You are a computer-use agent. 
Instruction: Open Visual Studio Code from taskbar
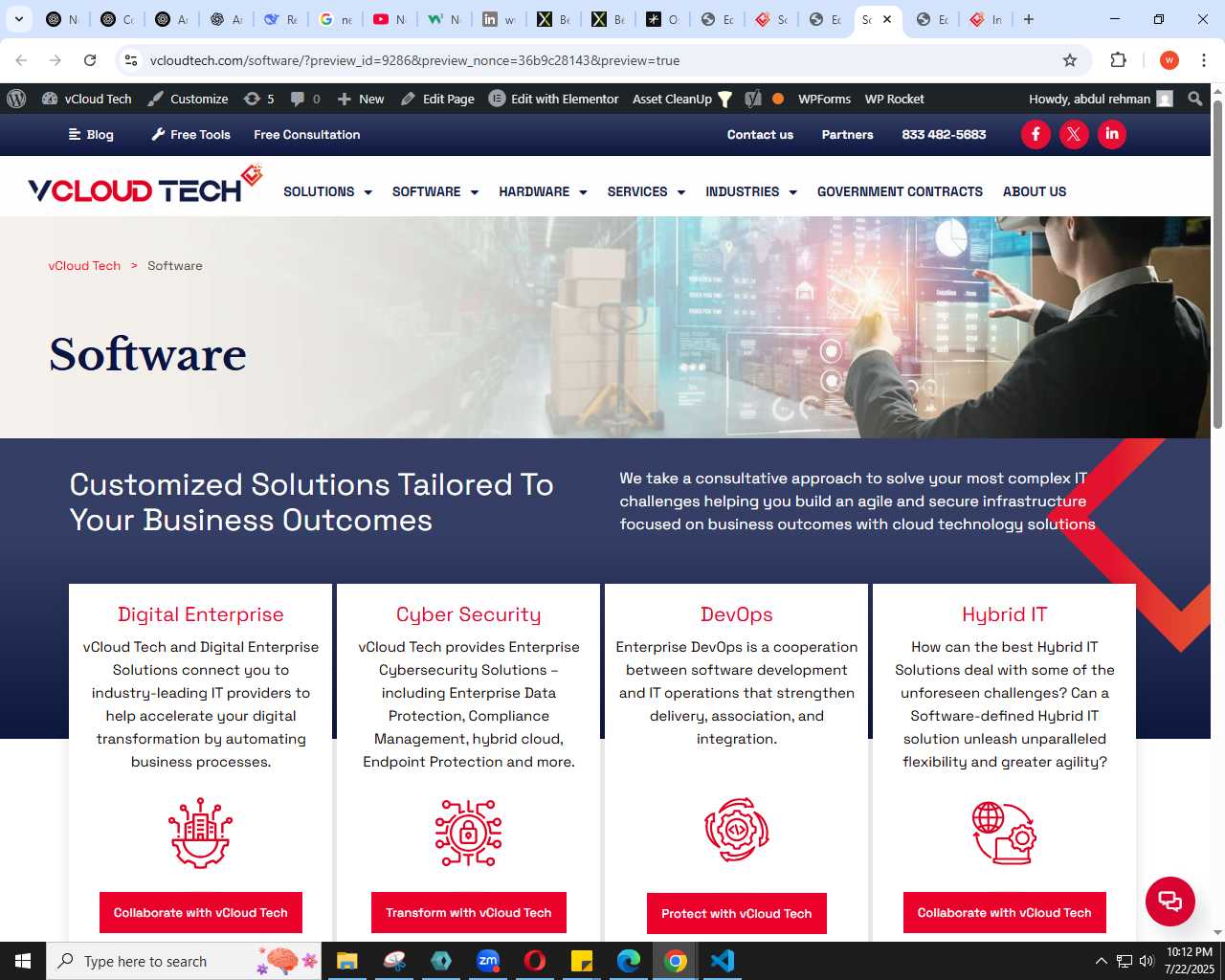723,961
